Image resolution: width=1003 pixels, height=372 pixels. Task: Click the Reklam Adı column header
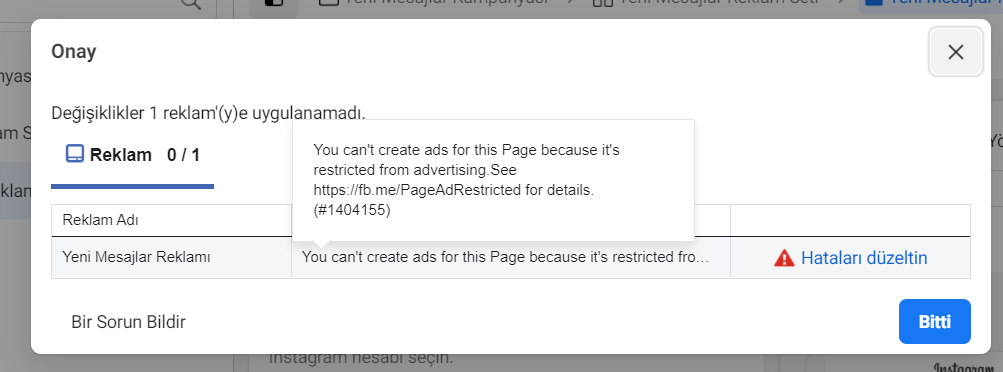coord(100,221)
